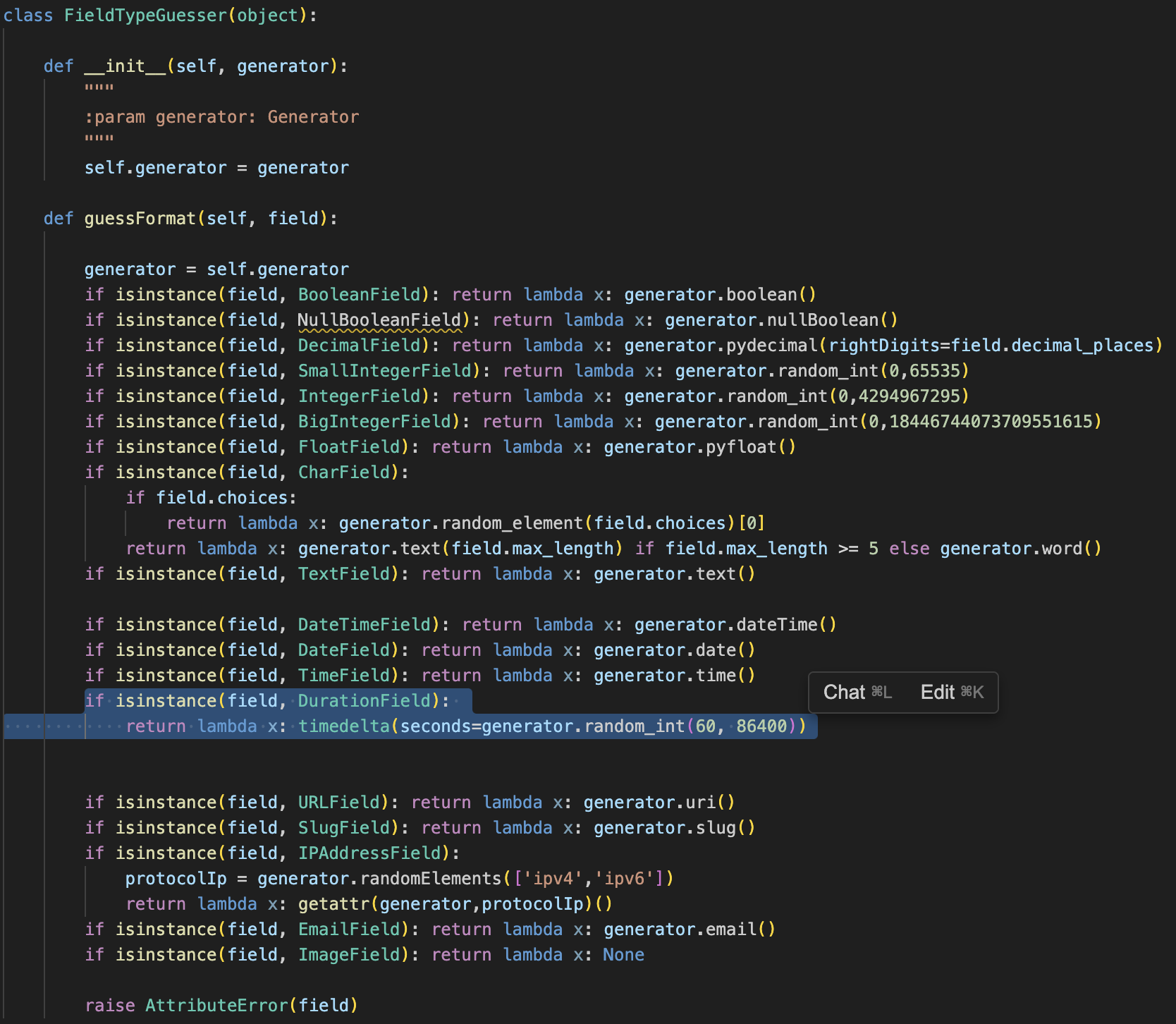Click the CharField identifier
The width and height of the screenshot is (1176, 1024).
(x=344, y=473)
